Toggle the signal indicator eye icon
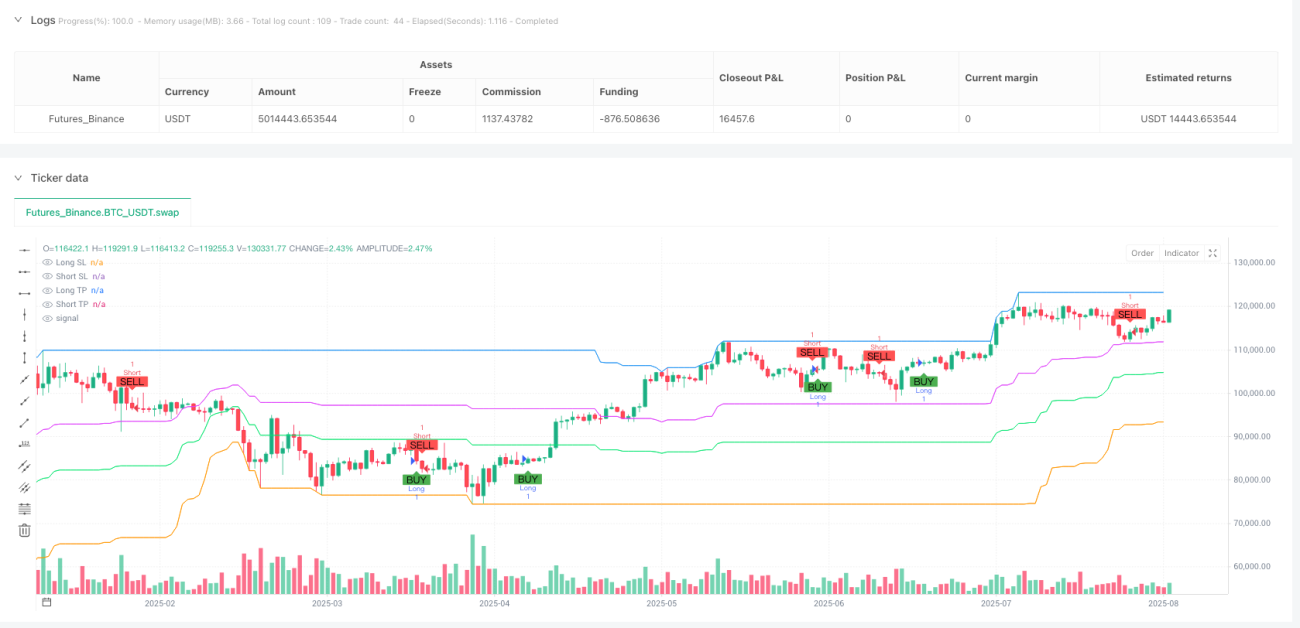 pos(47,318)
